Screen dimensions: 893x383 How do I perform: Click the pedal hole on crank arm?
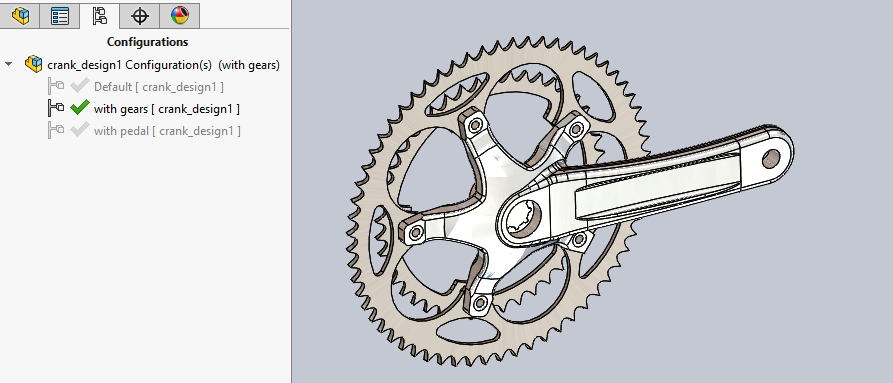tap(771, 158)
